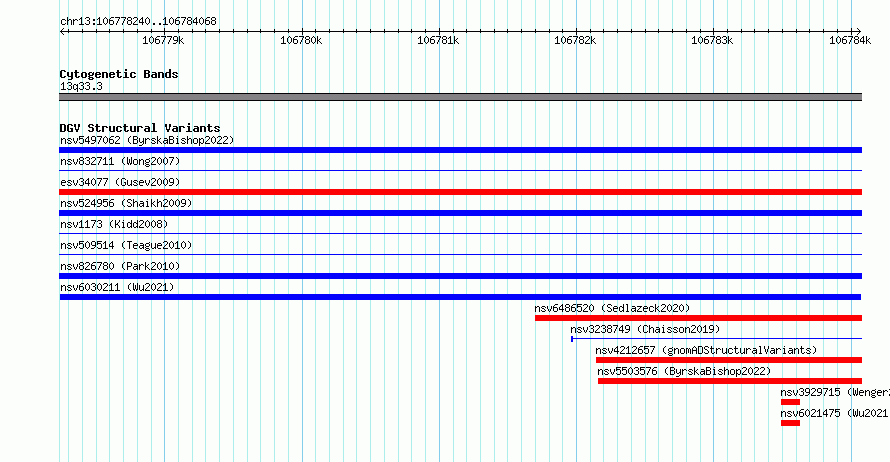
Task: Click the 106781k ruler label
Action: click(x=438, y=40)
